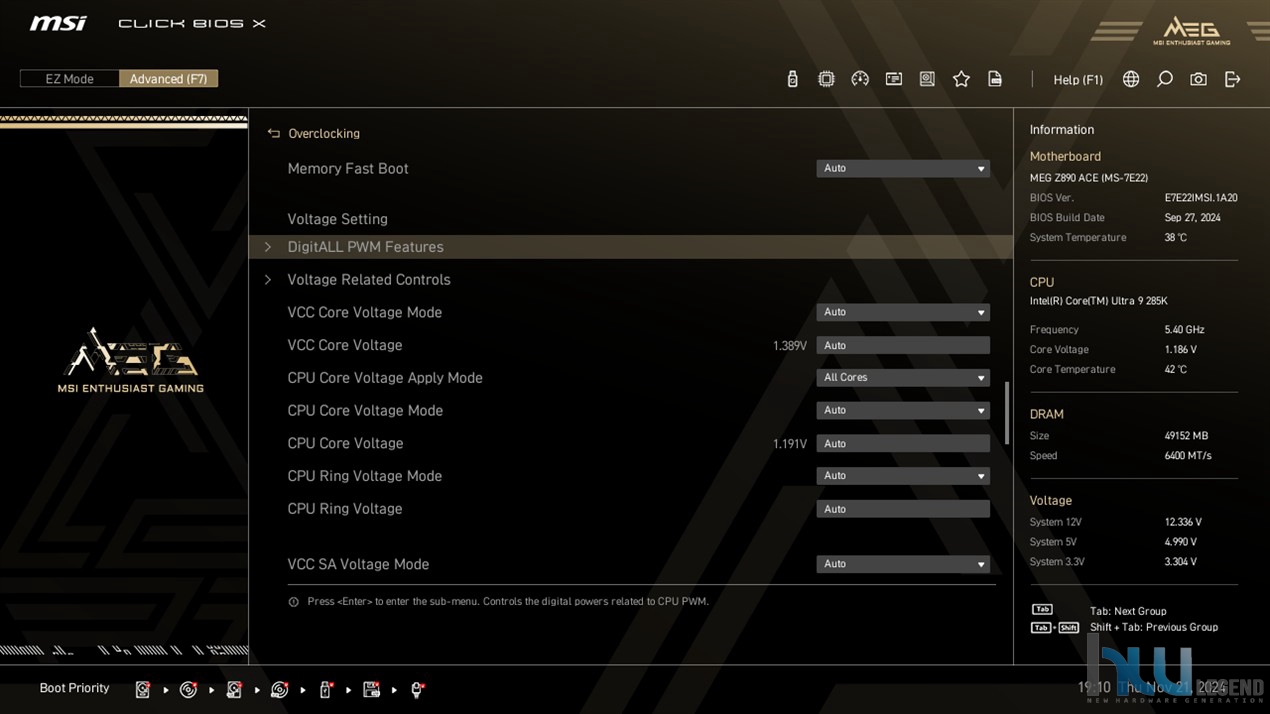Screen dimensions: 1270x714
Task: Click the Shift + Tab: Previous Group hint
Action: tap(1154, 628)
